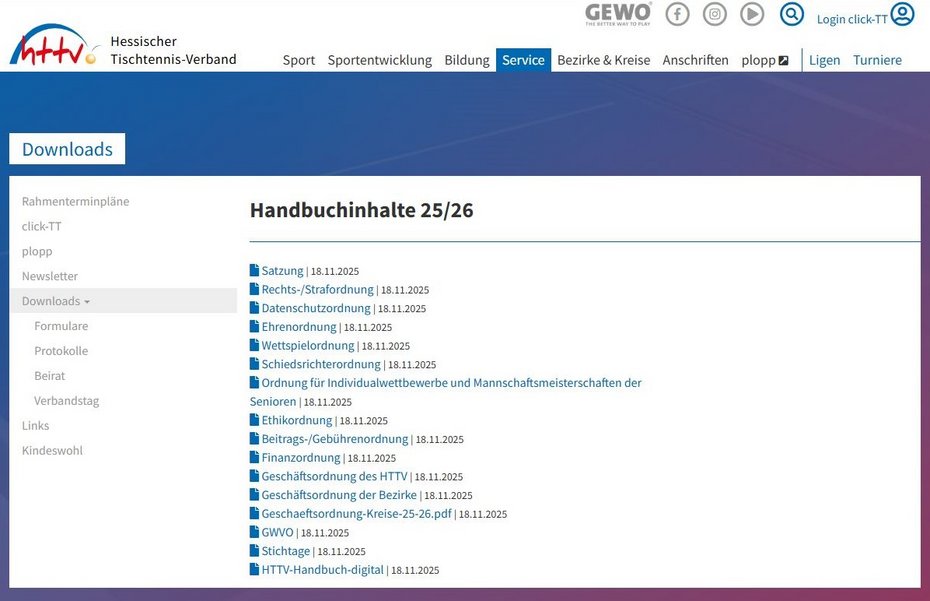The width and height of the screenshot is (930, 601).
Task: Collapse the Downloads sidebar section
Action: pos(56,301)
